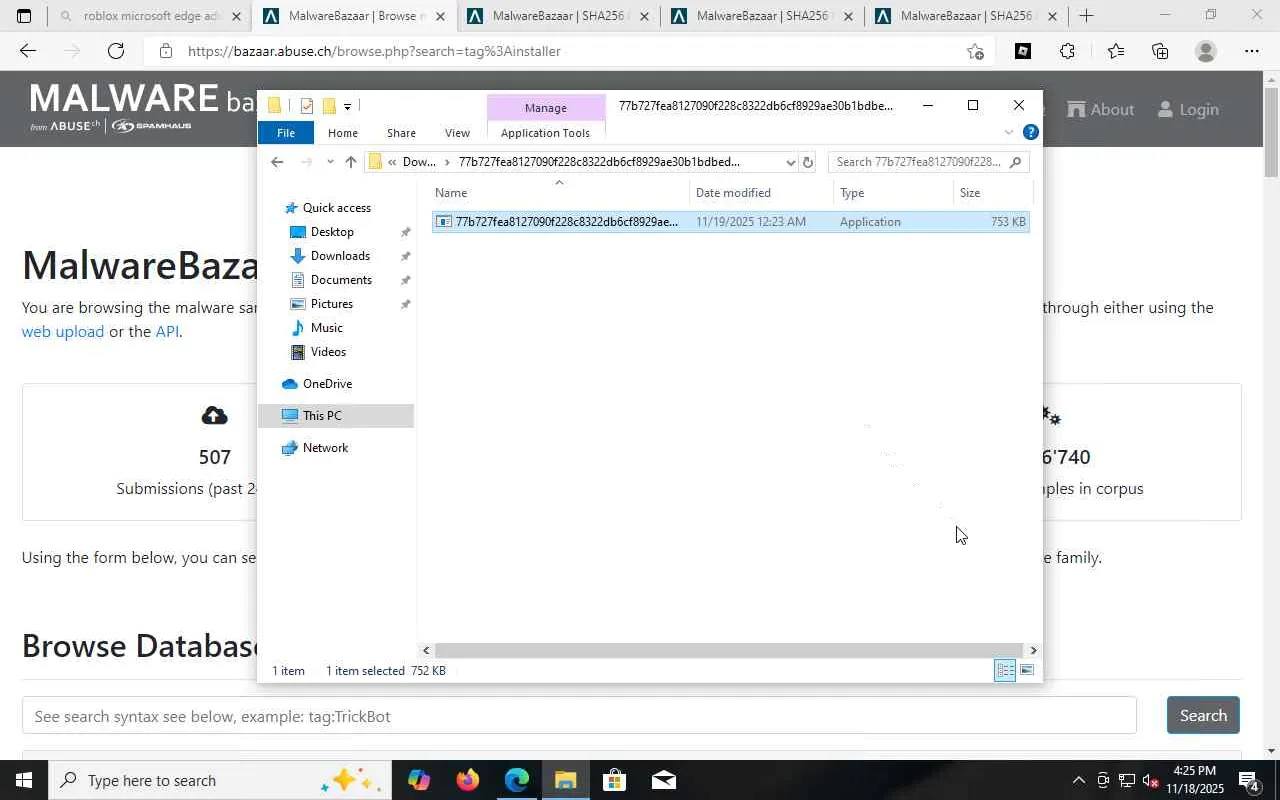Screen dimensions: 1280x800
Task: Expand the Explorer ribbon with the chevron
Action: click(x=1008, y=133)
